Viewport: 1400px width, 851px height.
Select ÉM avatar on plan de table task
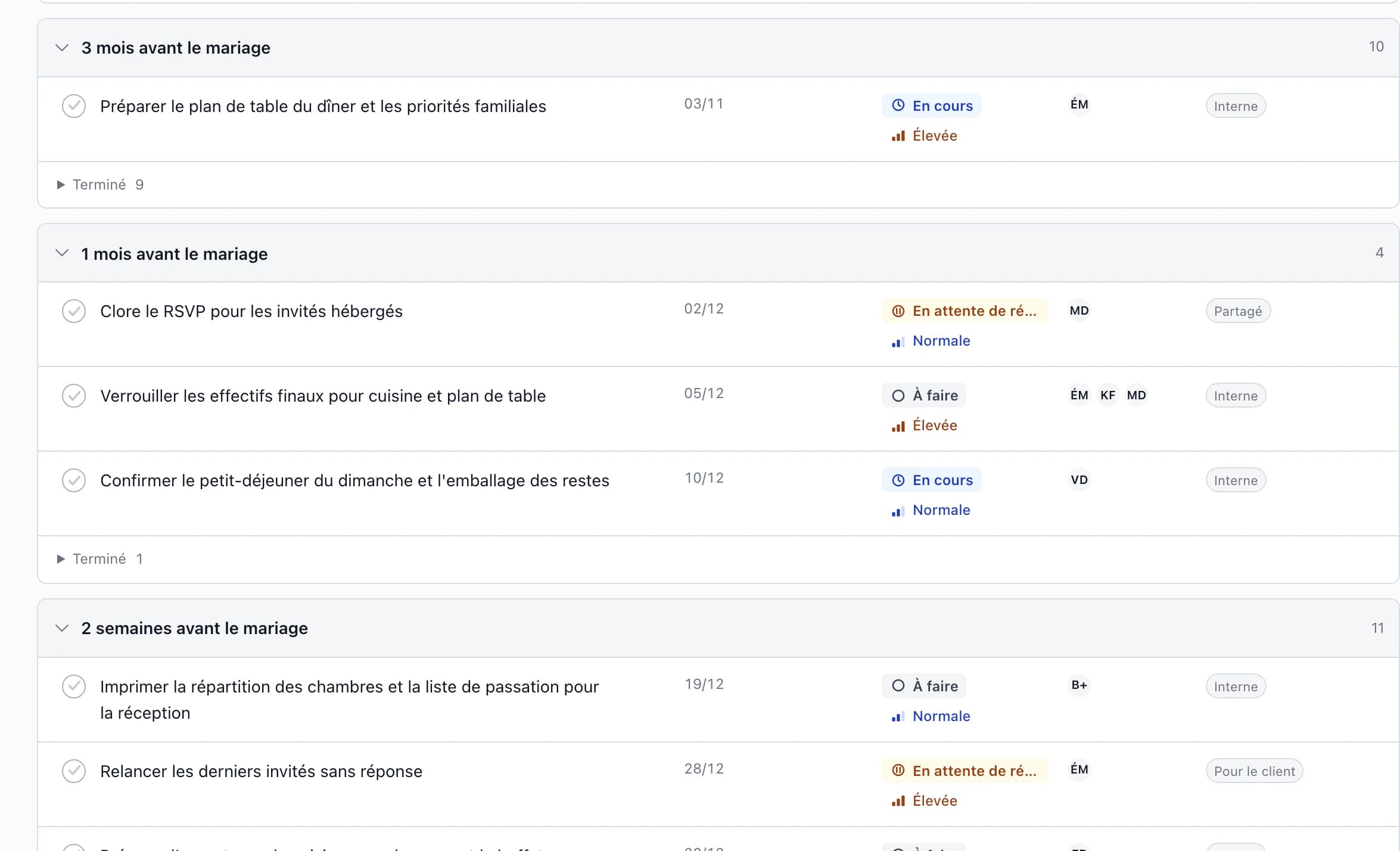1079,105
